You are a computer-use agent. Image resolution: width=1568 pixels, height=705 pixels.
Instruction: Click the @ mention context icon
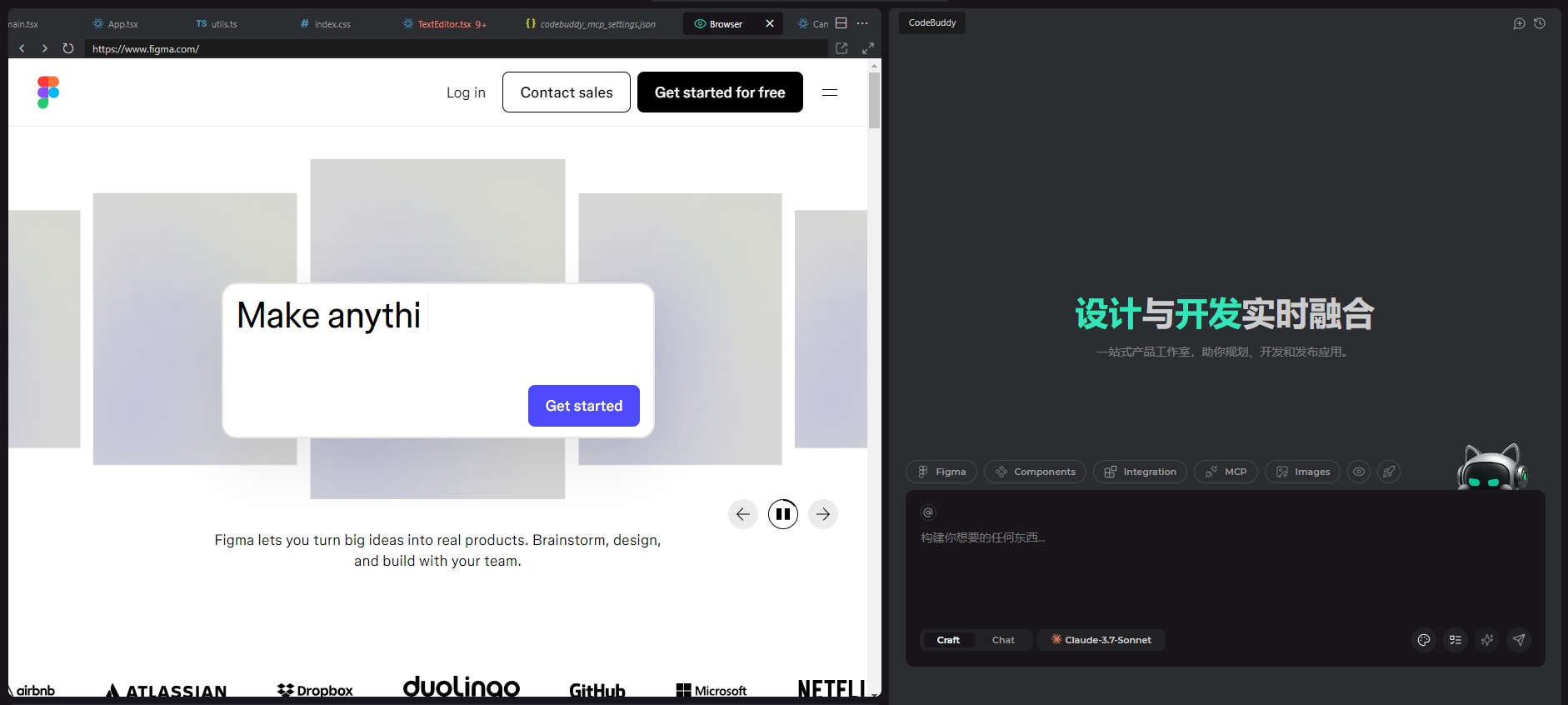coord(928,512)
